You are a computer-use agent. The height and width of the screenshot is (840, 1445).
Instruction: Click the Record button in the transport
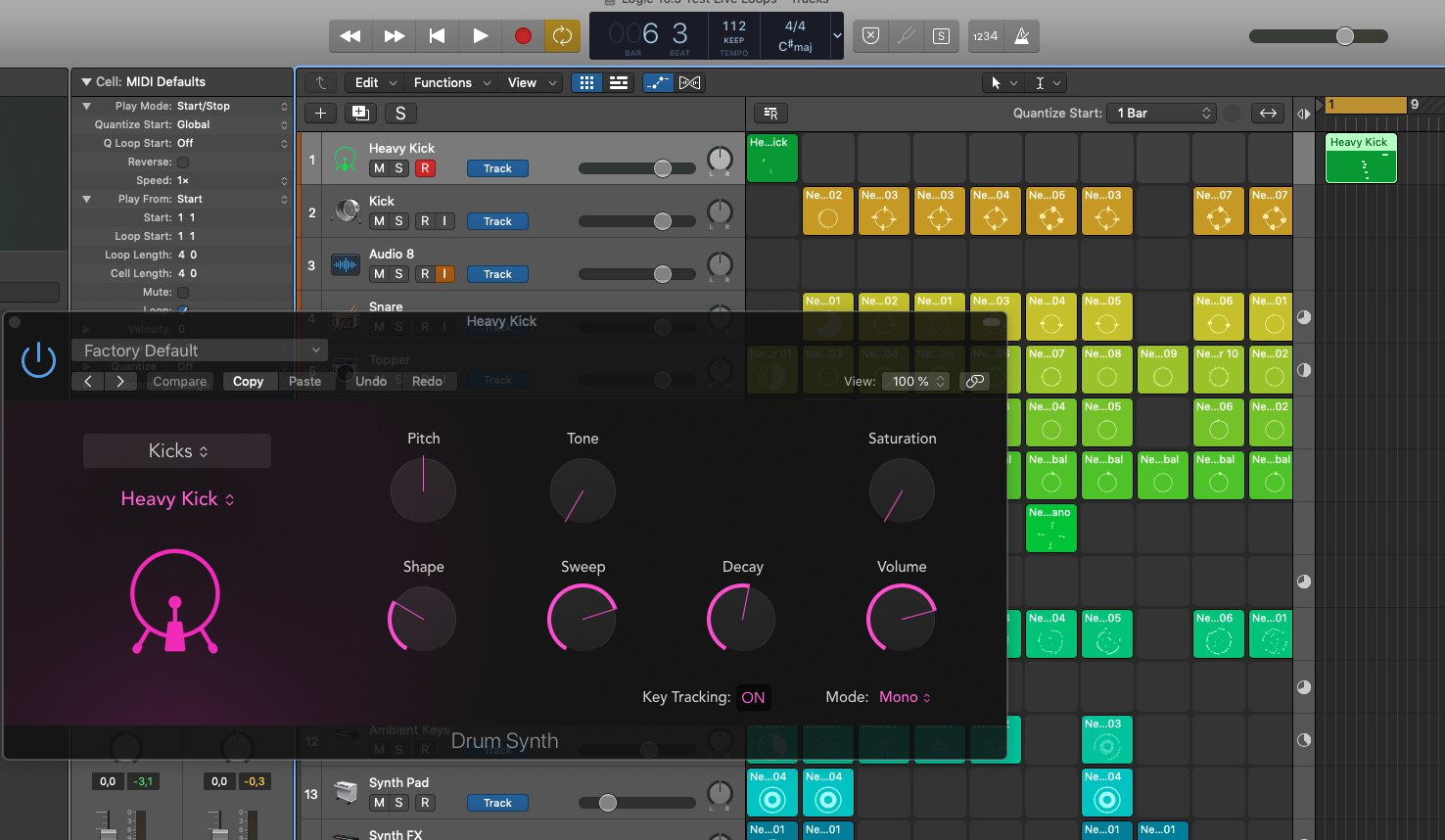[x=523, y=36]
